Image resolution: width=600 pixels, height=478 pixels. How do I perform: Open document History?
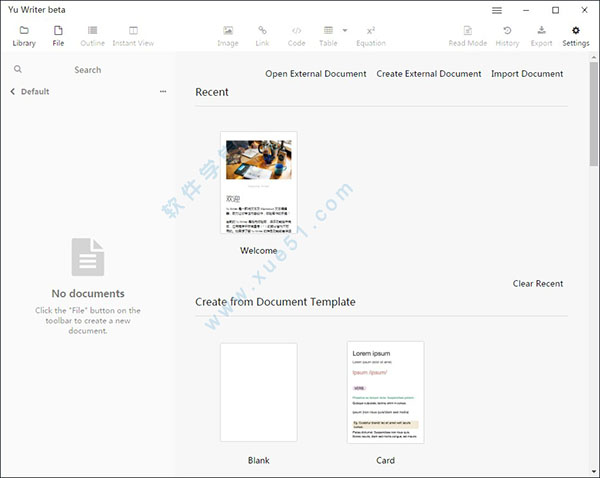click(507, 36)
